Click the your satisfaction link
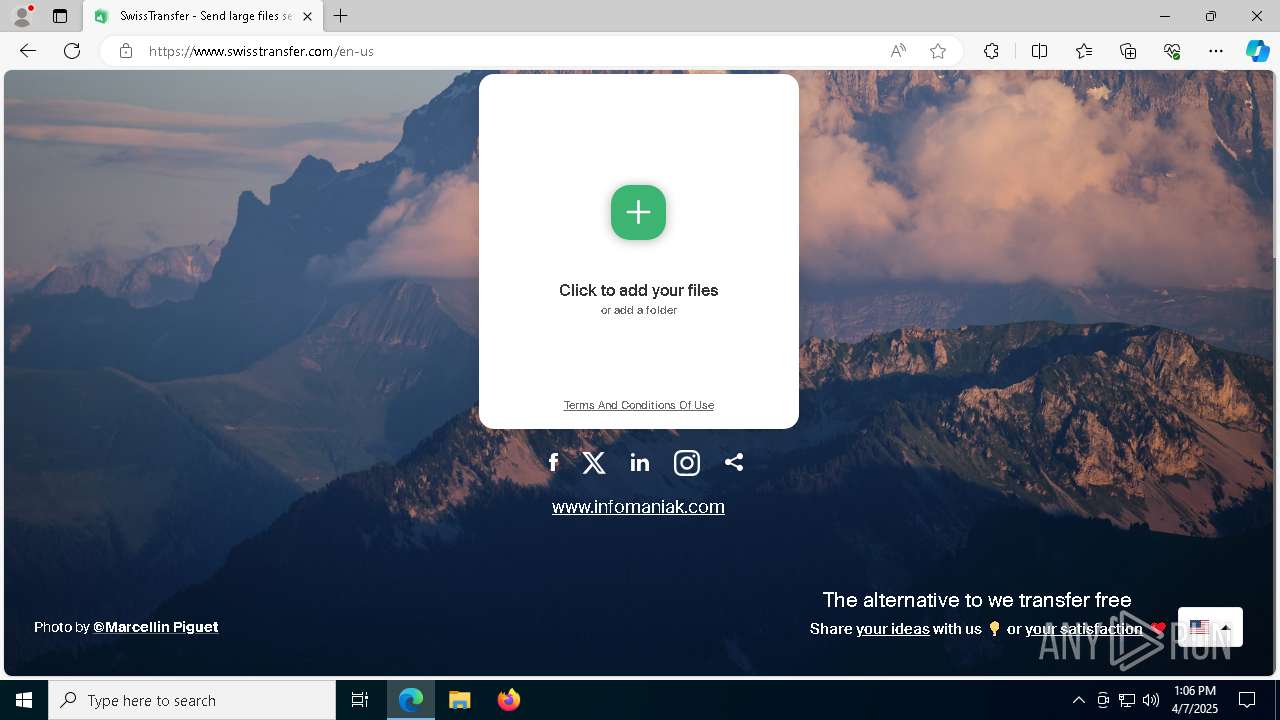Viewport: 1280px width, 720px height. 1084,629
